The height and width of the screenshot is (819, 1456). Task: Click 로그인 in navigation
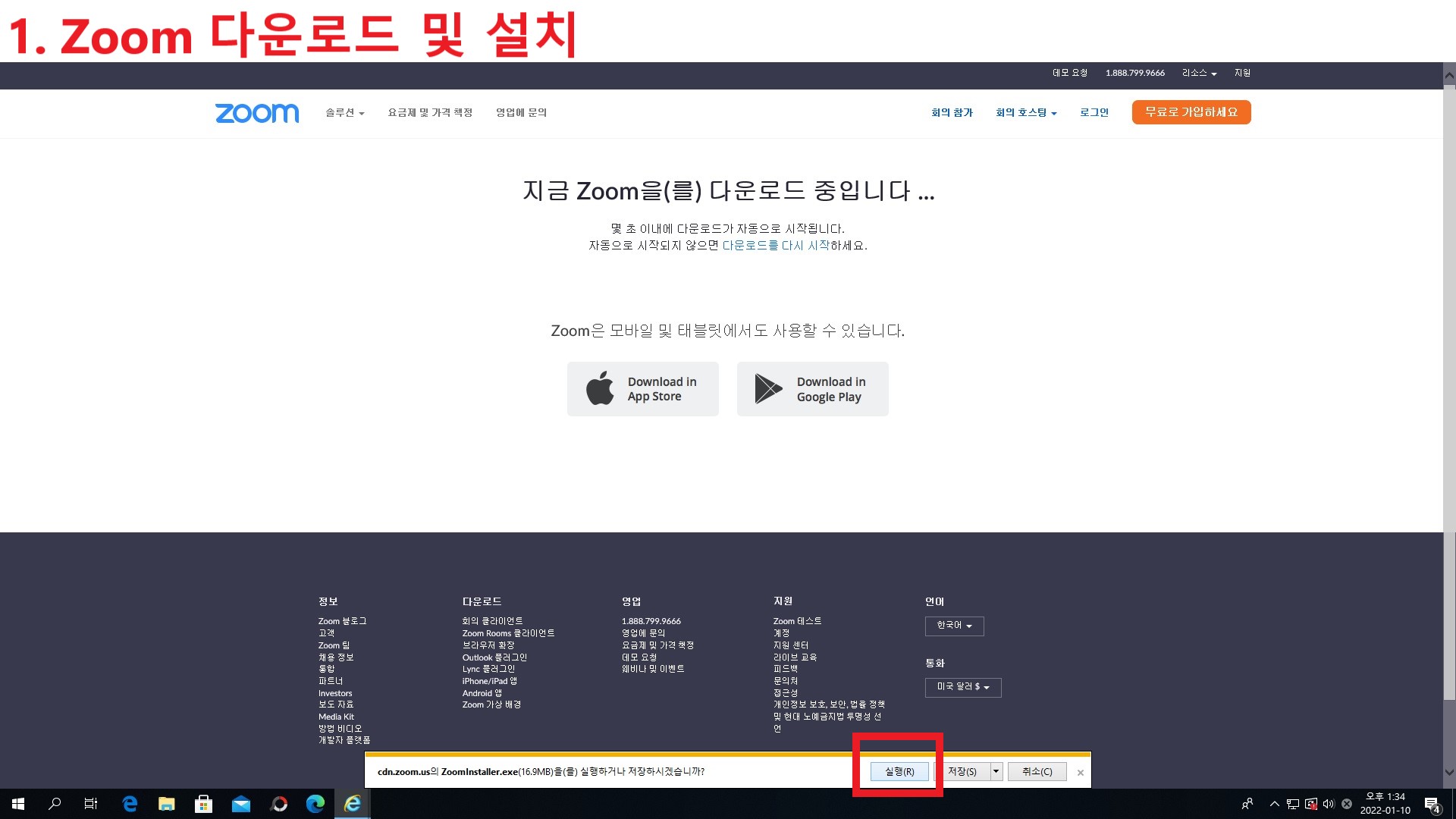pos(1094,112)
